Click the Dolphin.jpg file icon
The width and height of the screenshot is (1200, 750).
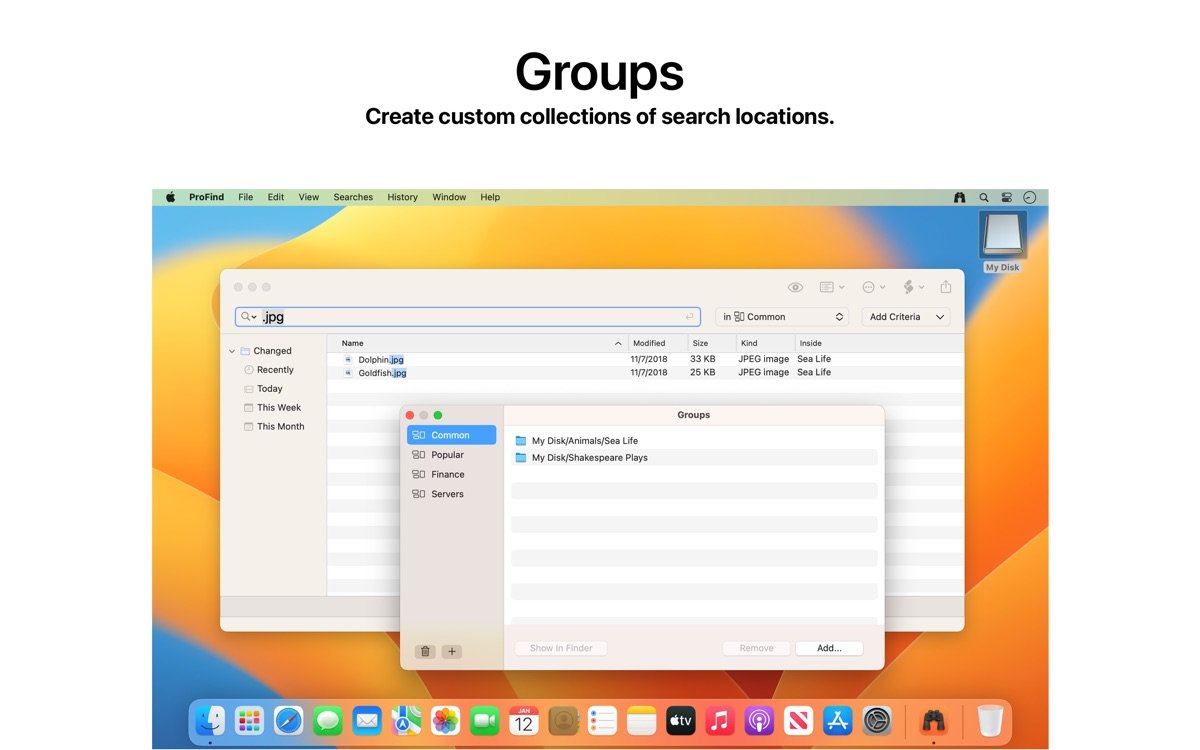click(x=349, y=359)
